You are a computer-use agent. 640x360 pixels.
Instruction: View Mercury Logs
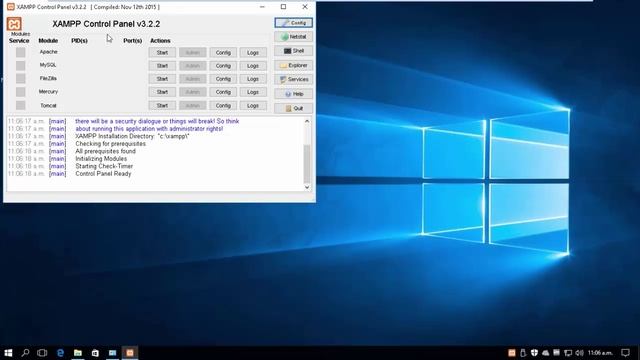[253, 92]
